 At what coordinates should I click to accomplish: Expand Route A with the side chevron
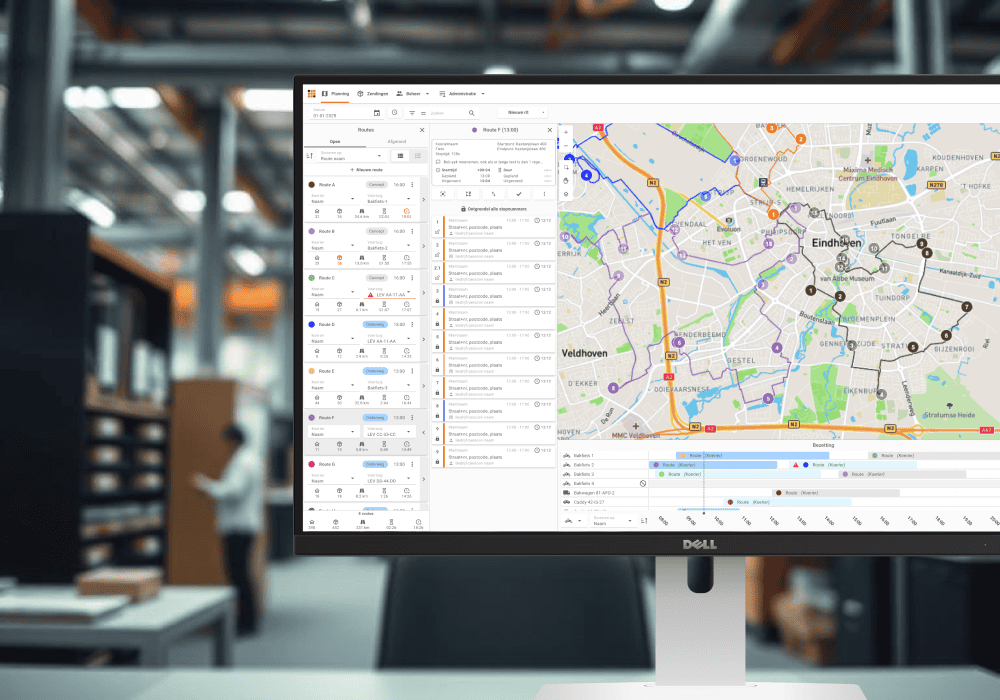tap(423, 200)
